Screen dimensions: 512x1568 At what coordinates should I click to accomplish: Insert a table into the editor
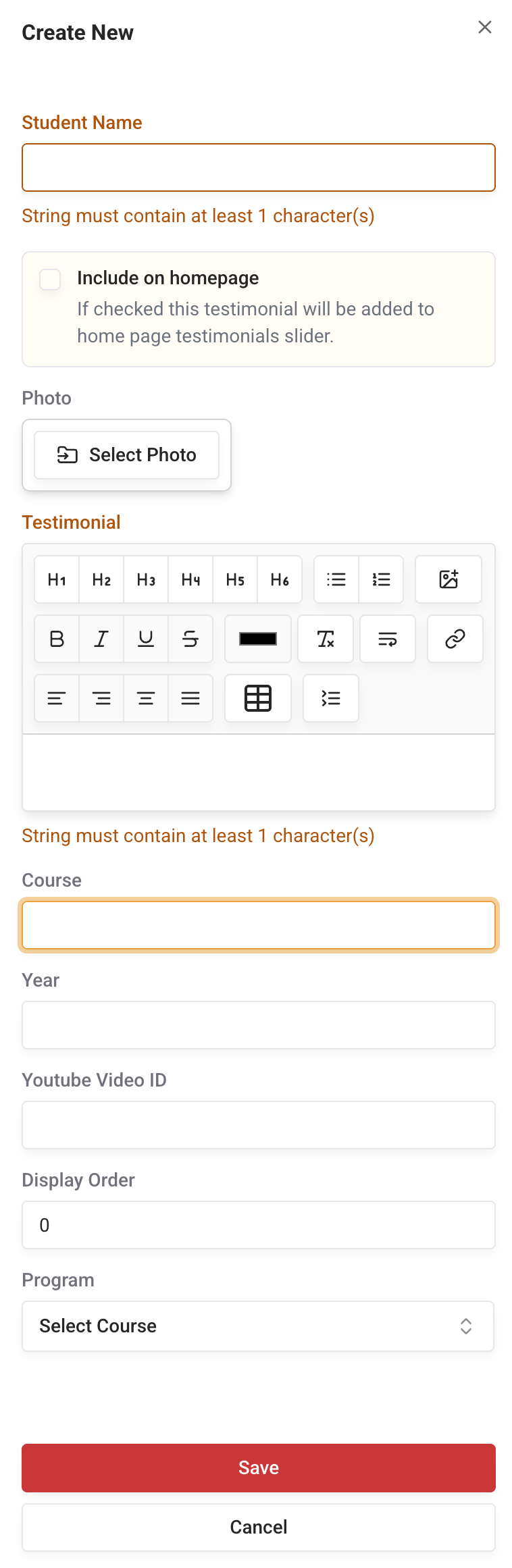point(258,698)
